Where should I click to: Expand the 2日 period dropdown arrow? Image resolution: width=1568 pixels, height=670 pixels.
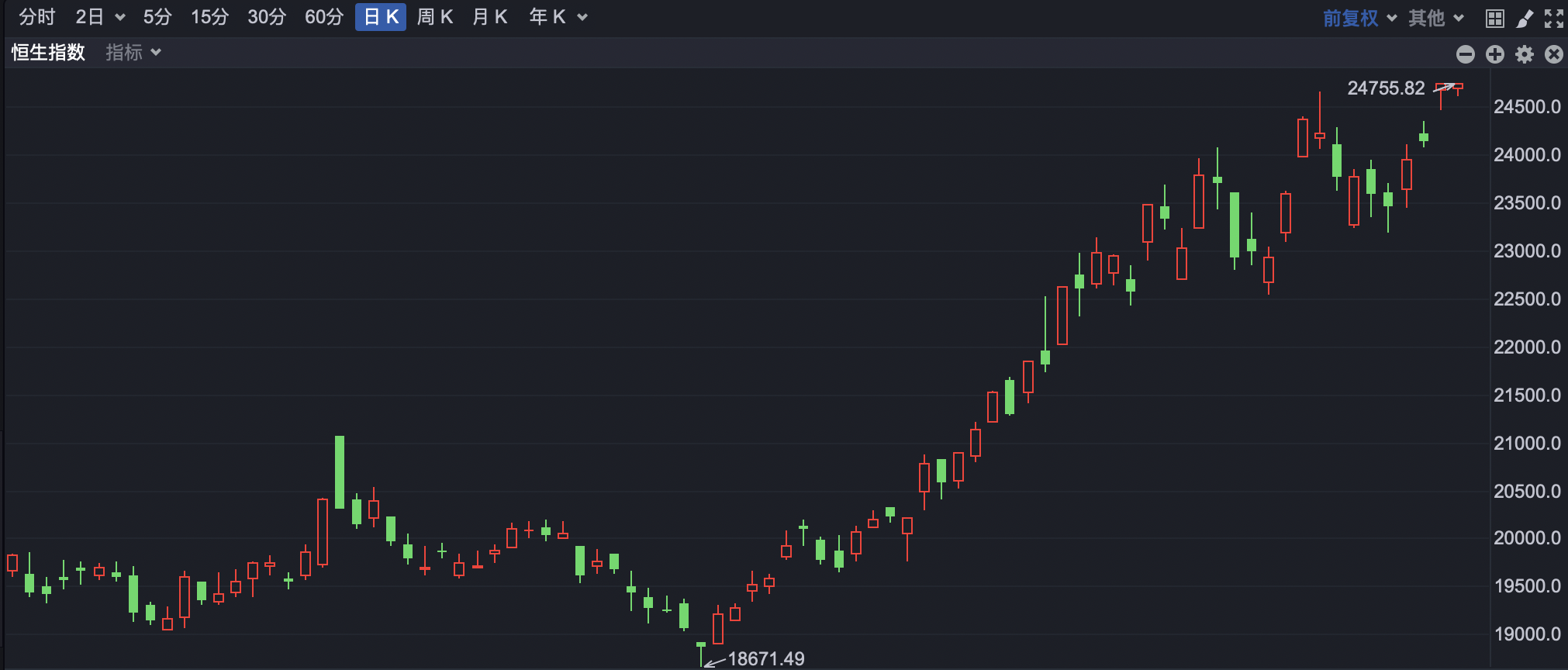[119, 18]
